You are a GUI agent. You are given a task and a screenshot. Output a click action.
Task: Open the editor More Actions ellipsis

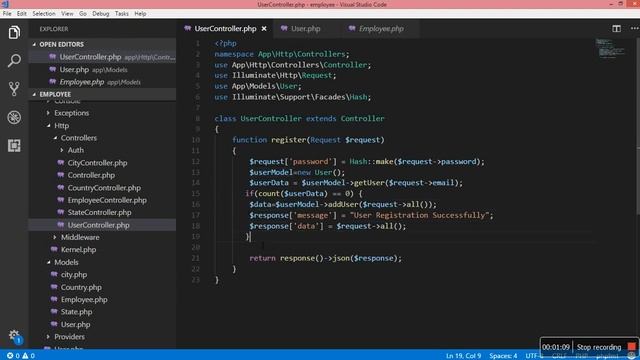(x=634, y=29)
